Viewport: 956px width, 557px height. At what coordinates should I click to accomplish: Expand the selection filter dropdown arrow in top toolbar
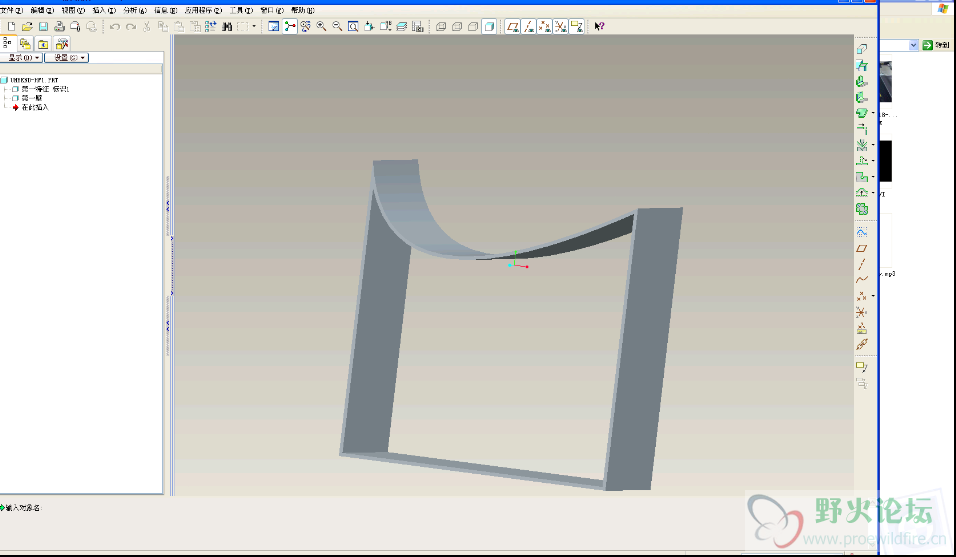point(254,26)
